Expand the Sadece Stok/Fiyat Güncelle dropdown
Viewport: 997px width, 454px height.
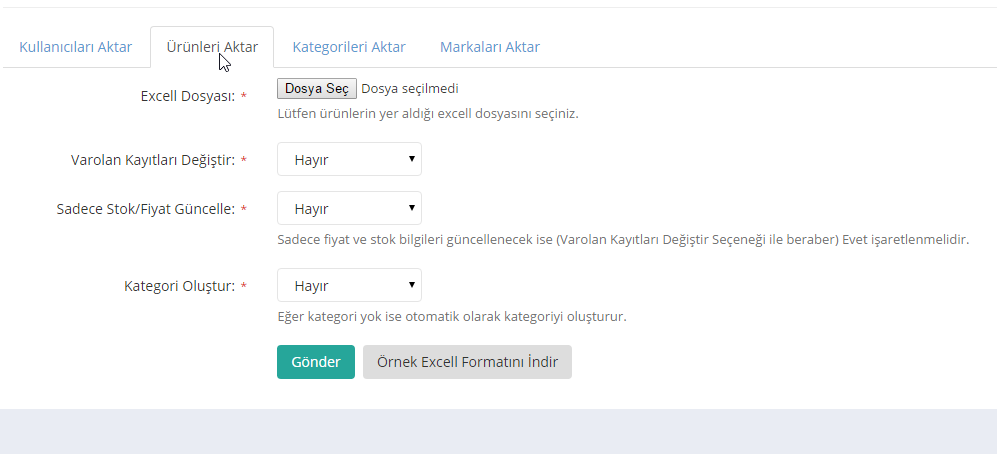(x=349, y=208)
